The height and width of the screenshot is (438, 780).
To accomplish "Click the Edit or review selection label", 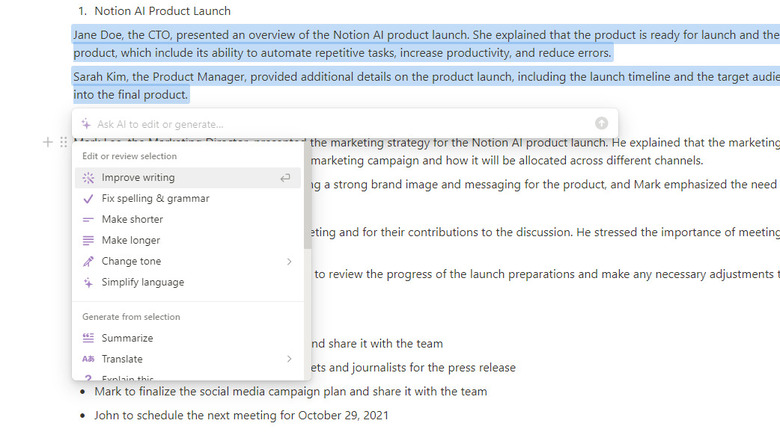I will pyautogui.click(x=129, y=156).
